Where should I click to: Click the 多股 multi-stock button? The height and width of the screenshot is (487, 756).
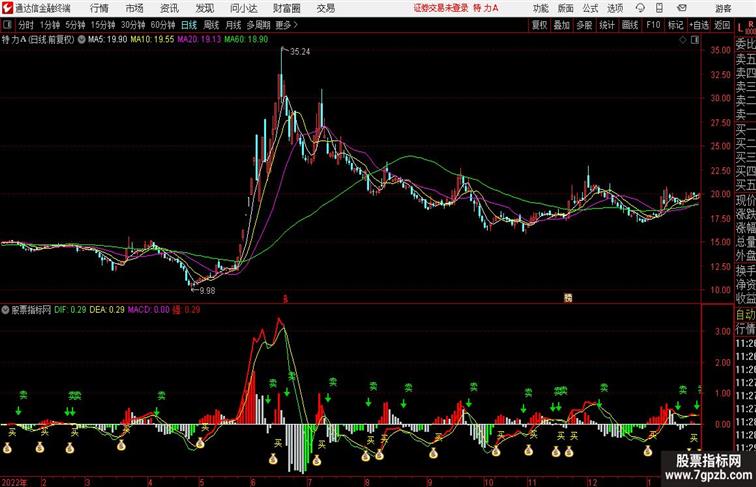point(584,25)
